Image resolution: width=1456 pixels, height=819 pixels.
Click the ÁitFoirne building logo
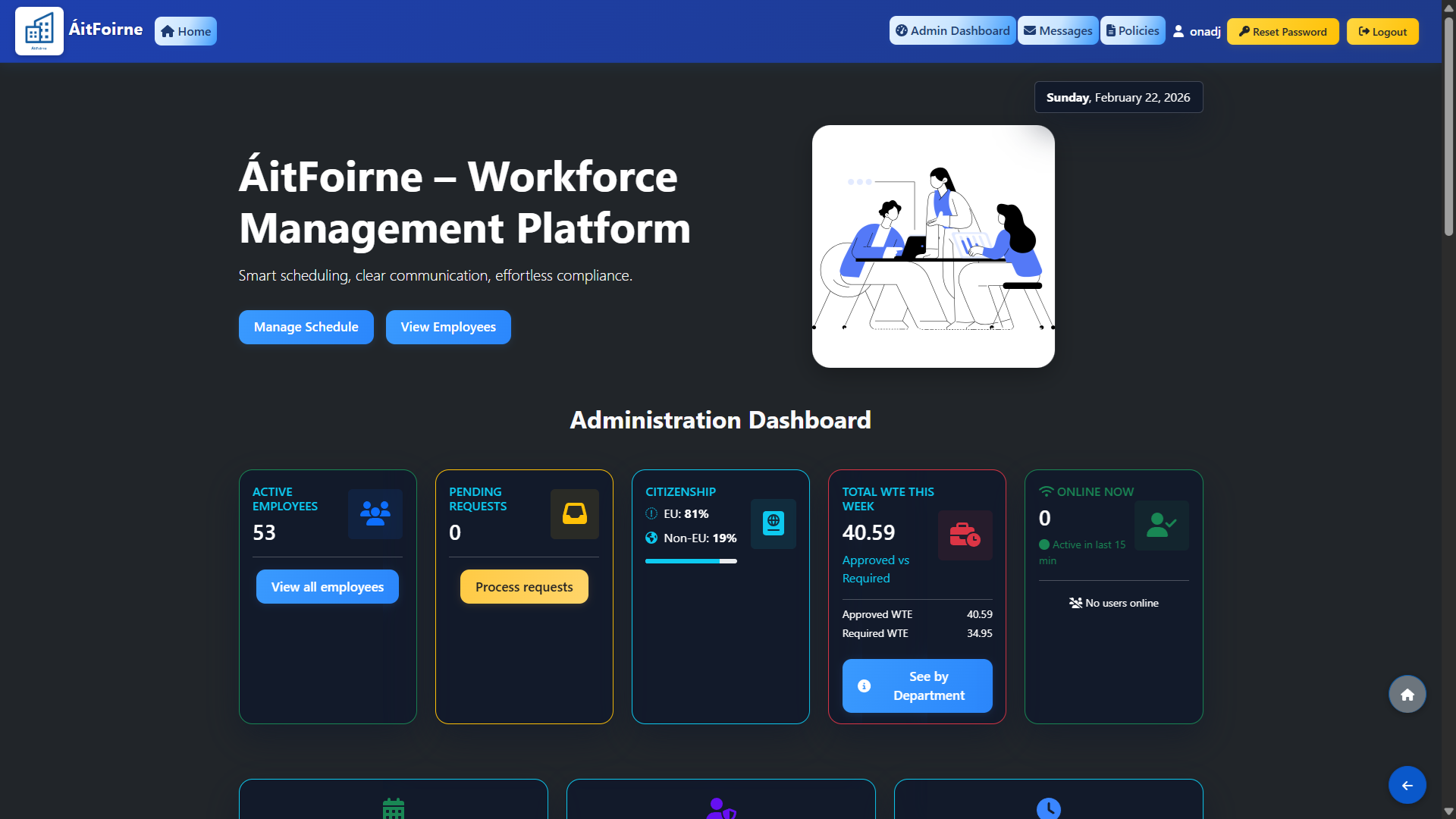(38, 30)
